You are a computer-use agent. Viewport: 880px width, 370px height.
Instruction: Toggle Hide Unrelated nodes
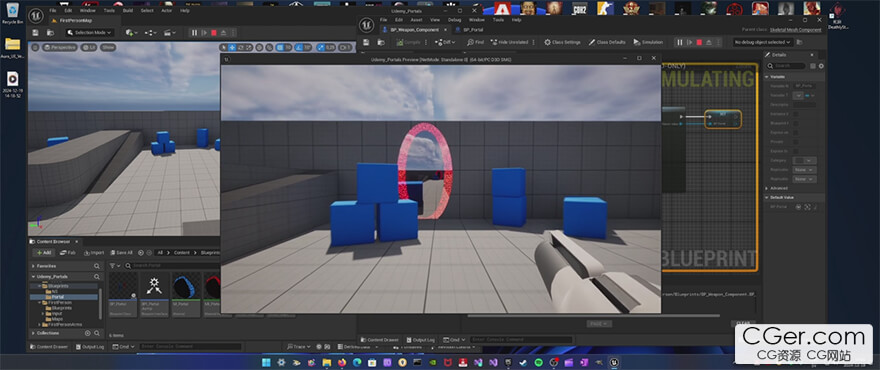pos(509,42)
